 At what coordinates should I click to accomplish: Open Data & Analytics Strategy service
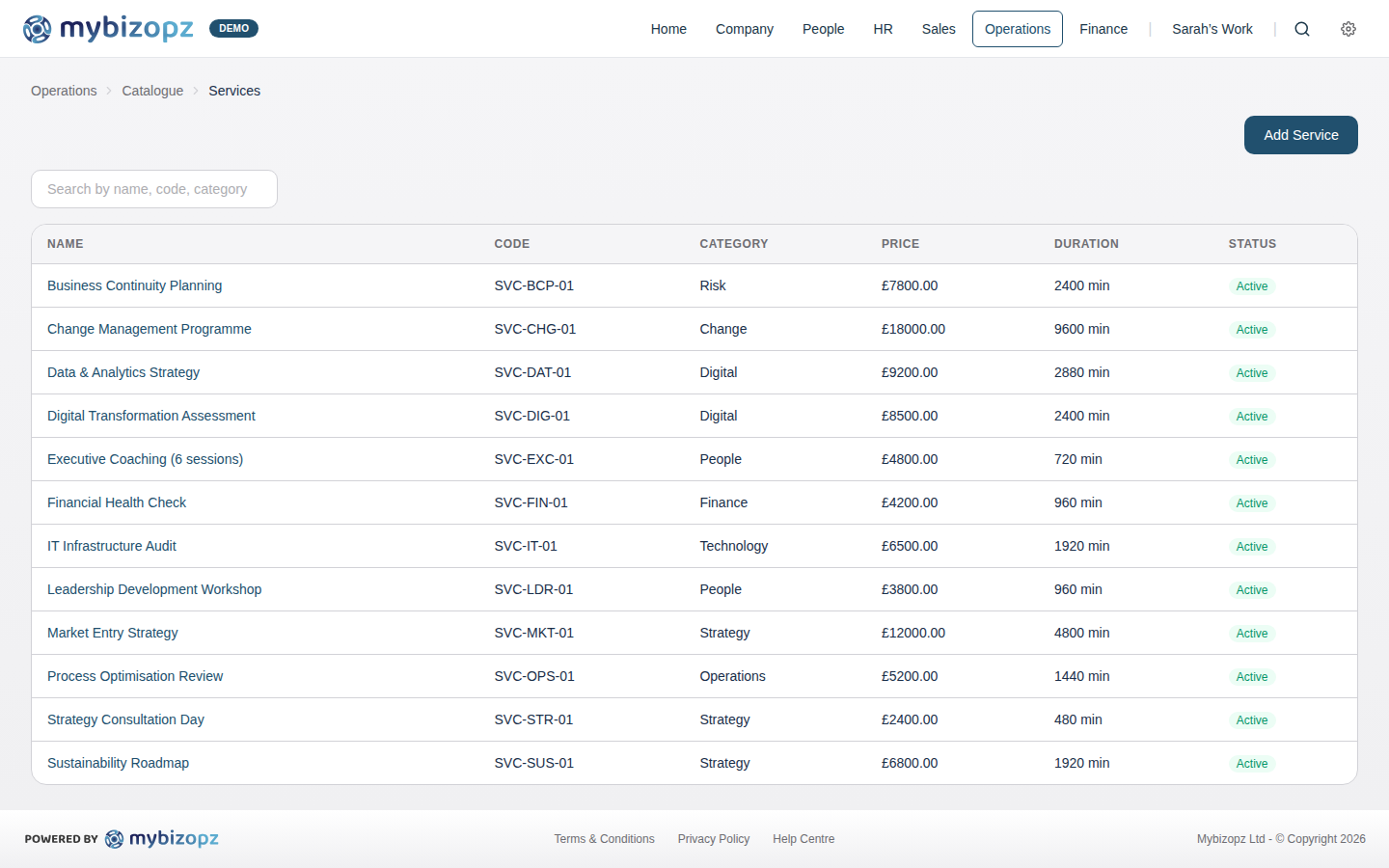coord(123,372)
